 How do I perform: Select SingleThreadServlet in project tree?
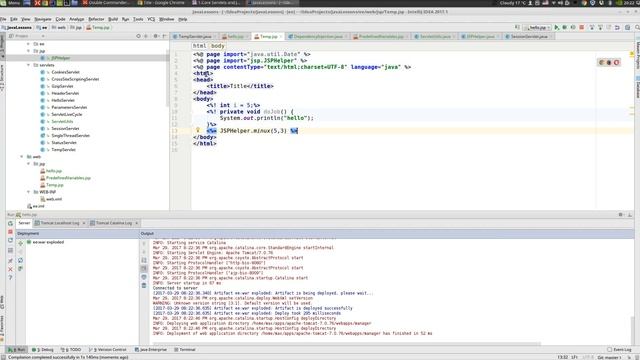(70, 136)
